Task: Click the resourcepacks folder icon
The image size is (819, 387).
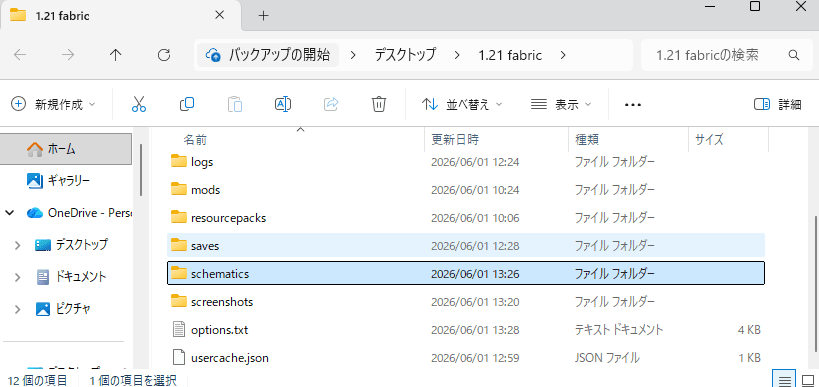Action: coord(179,217)
